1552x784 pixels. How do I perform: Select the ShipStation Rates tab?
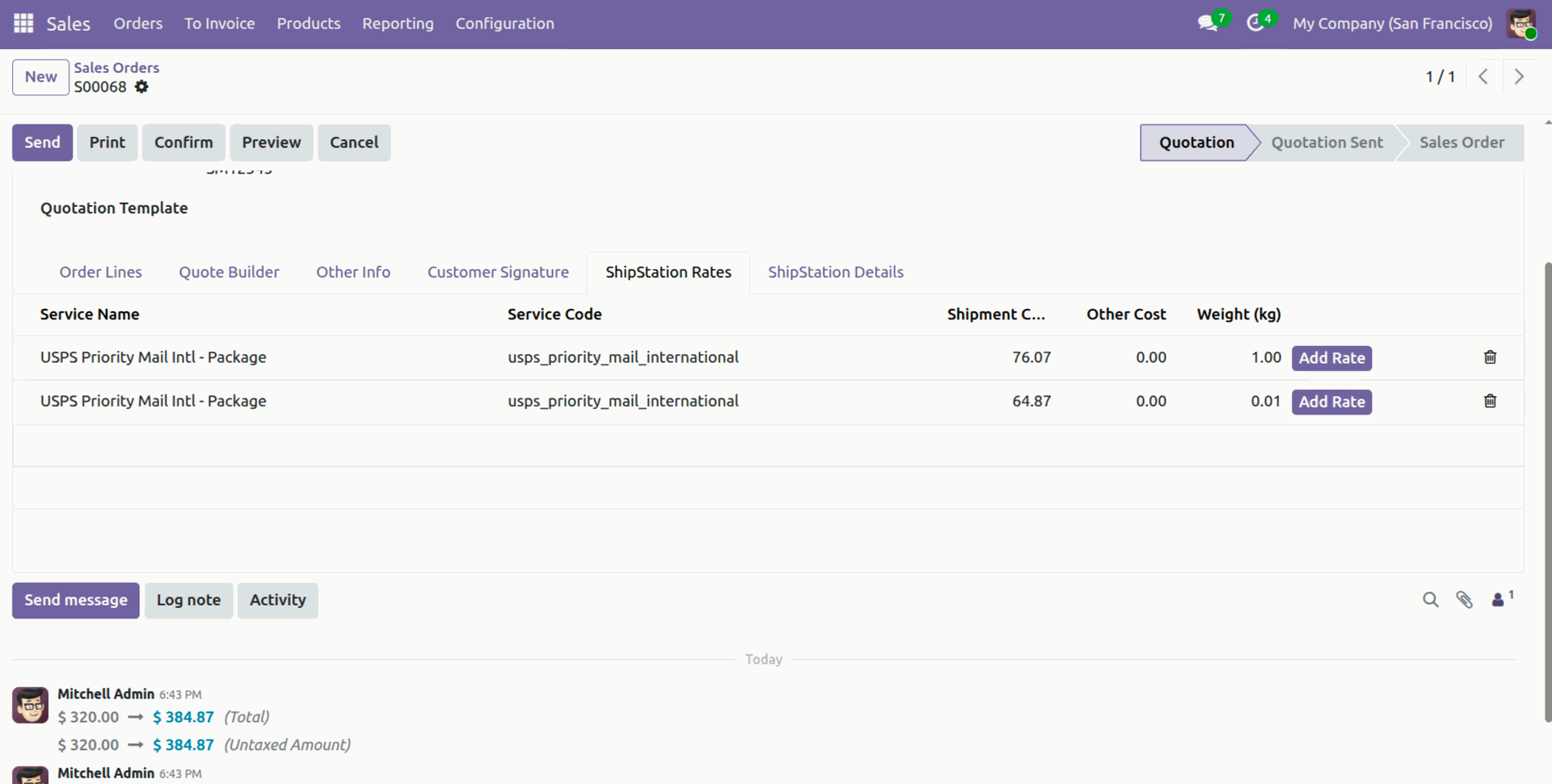point(668,272)
